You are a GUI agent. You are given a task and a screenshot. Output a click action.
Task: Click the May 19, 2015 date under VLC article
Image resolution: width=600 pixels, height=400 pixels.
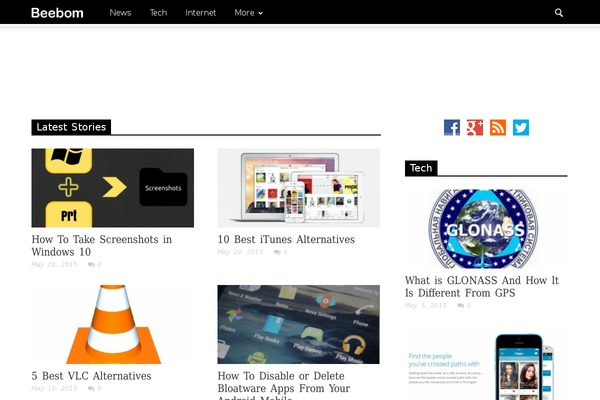coord(54,389)
